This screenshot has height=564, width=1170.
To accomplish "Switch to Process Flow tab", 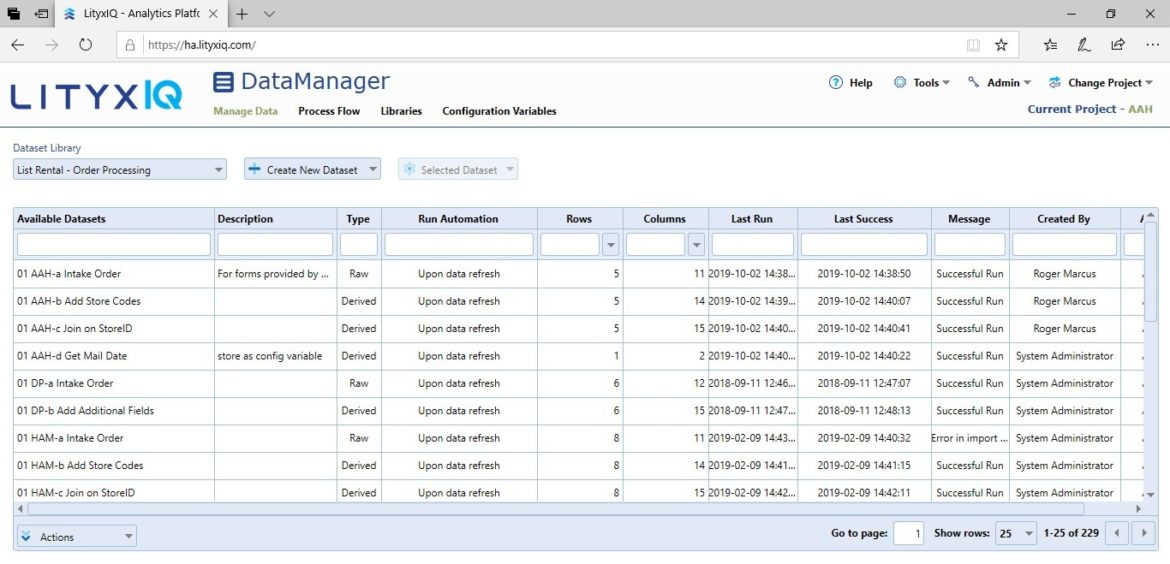I will point(329,111).
